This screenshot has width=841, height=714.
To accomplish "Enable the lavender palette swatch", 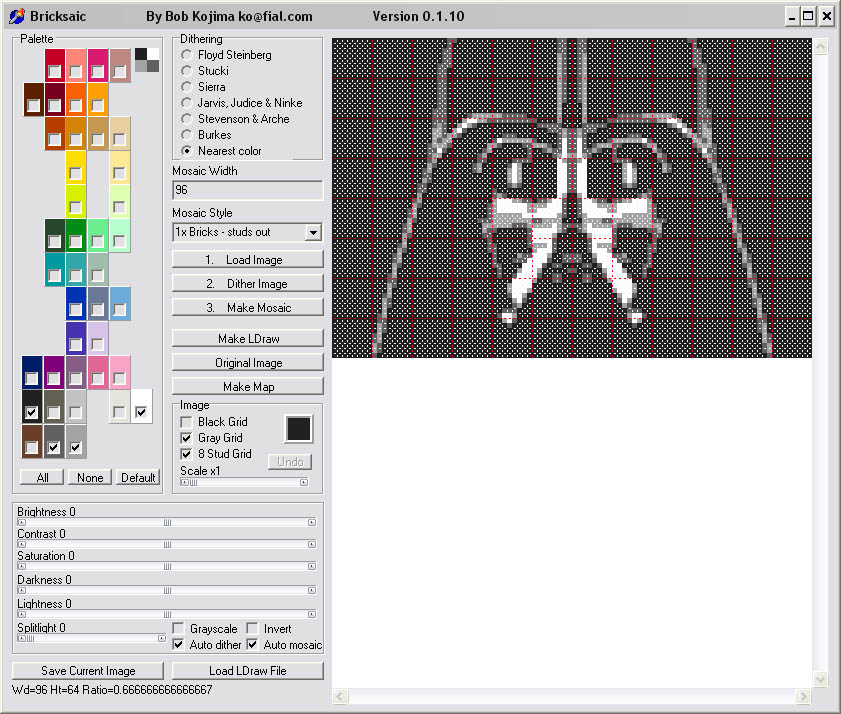I will pos(97,344).
